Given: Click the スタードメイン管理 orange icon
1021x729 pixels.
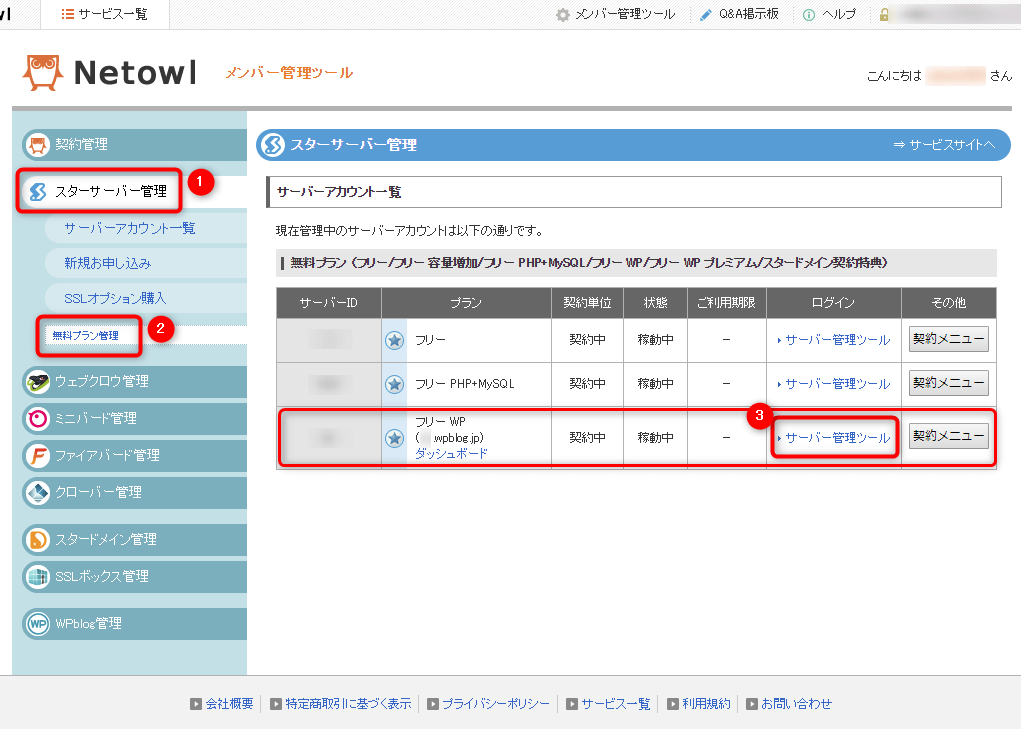Looking at the screenshot, I should [x=38, y=539].
